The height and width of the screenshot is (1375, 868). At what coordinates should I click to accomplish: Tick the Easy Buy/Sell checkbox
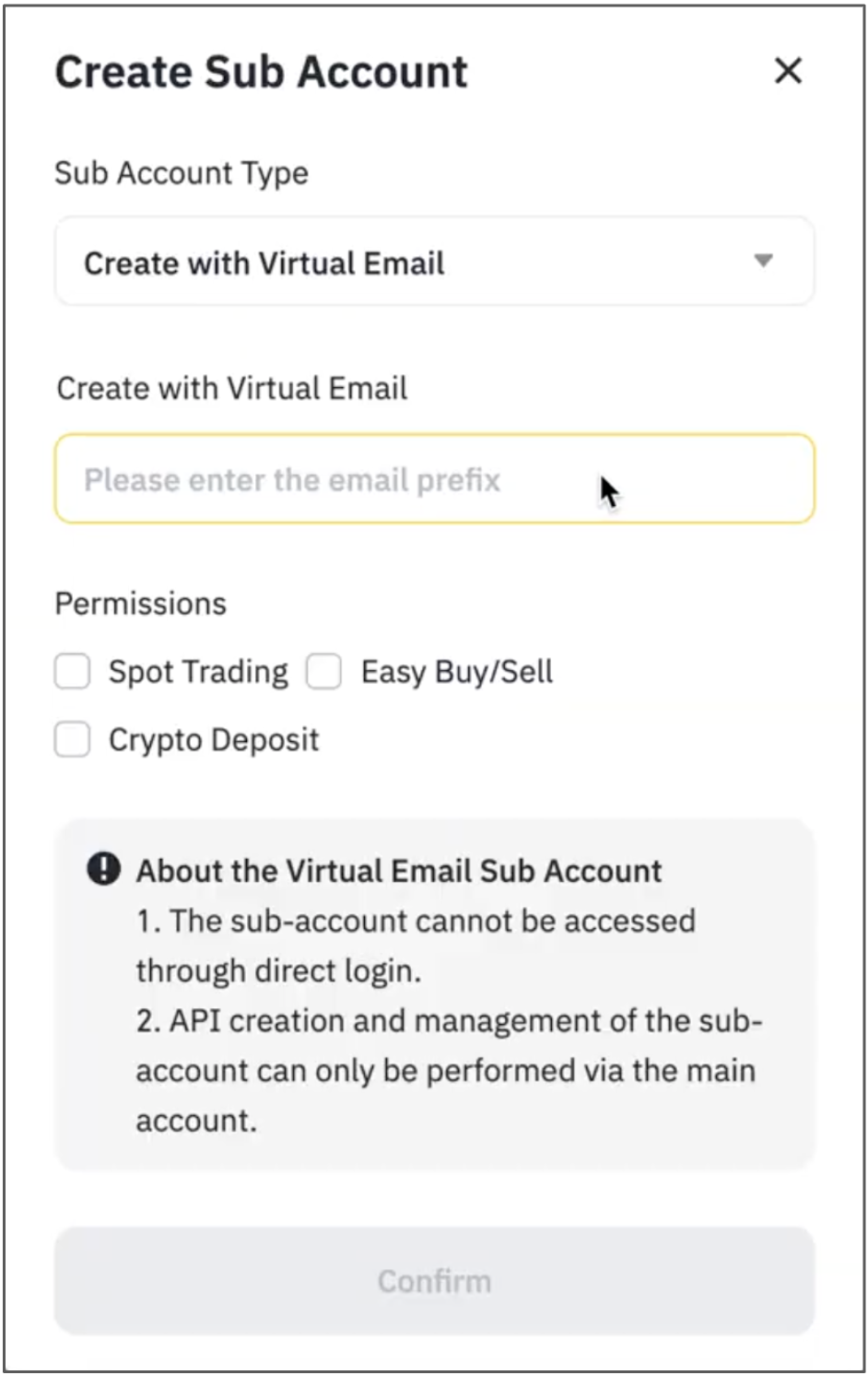(x=324, y=672)
